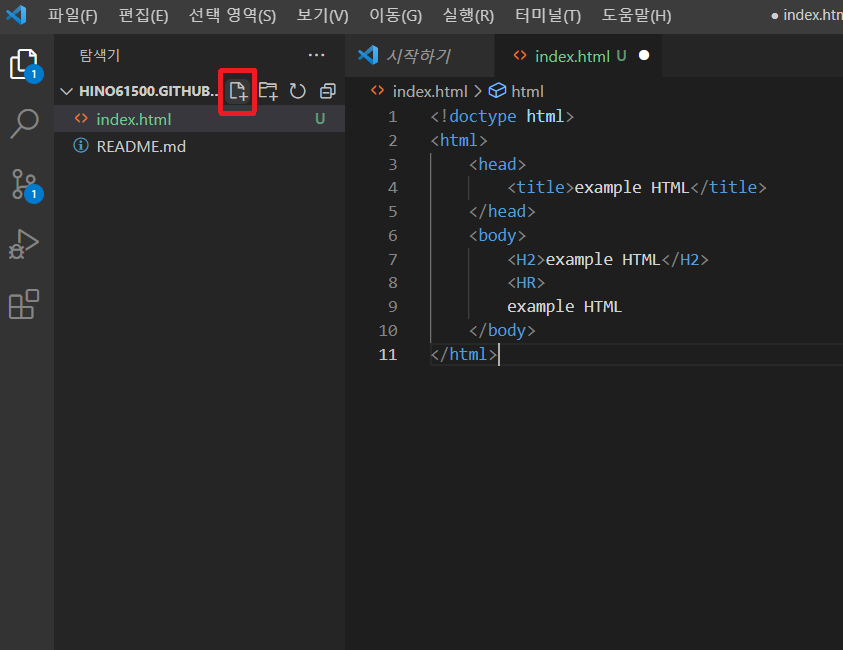
Task: Open the Source Control view icon
Action: pyautogui.click(x=23, y=184)
